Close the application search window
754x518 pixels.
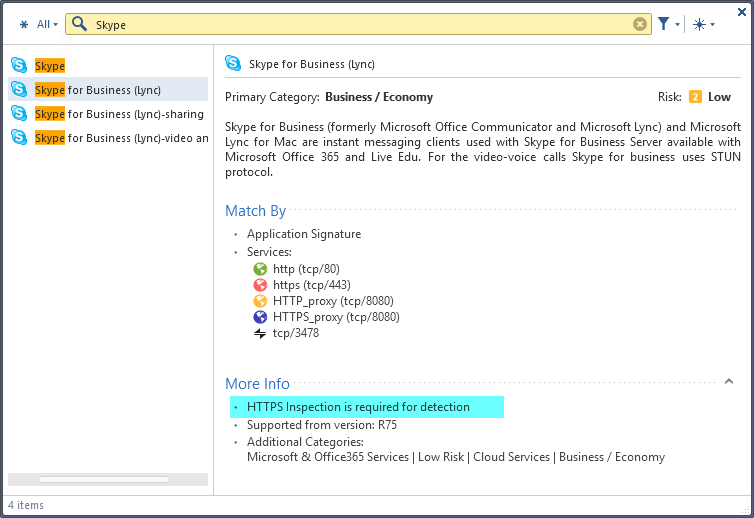(x=742, y=12)
